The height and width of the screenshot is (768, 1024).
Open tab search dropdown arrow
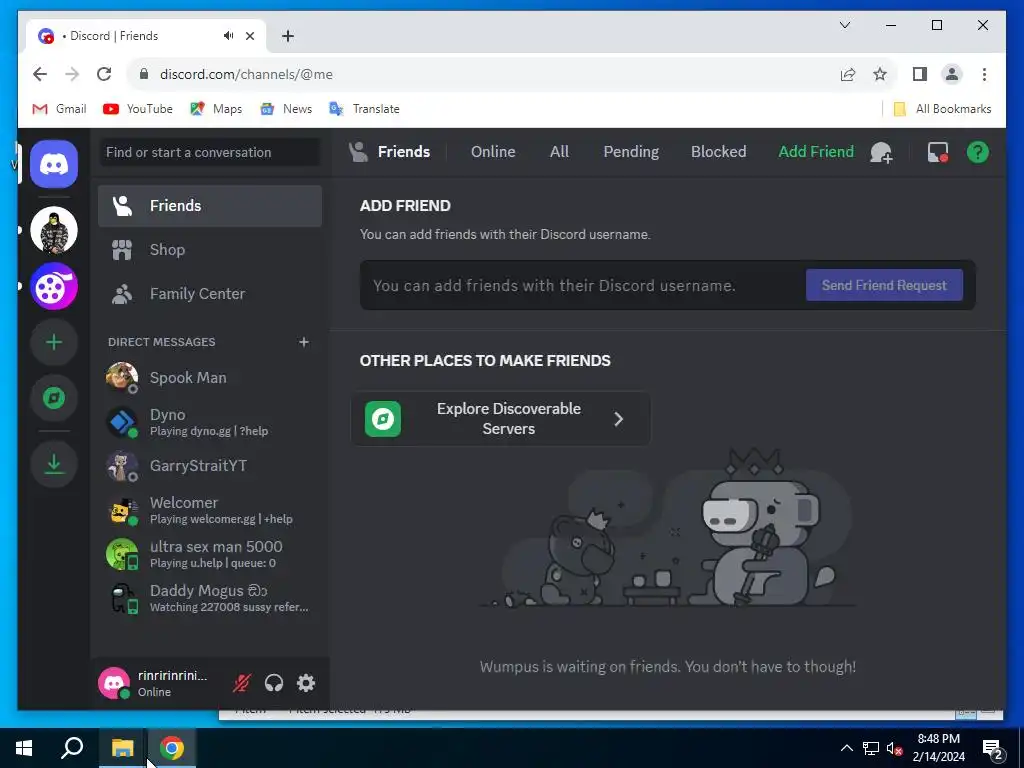[844, 25]
